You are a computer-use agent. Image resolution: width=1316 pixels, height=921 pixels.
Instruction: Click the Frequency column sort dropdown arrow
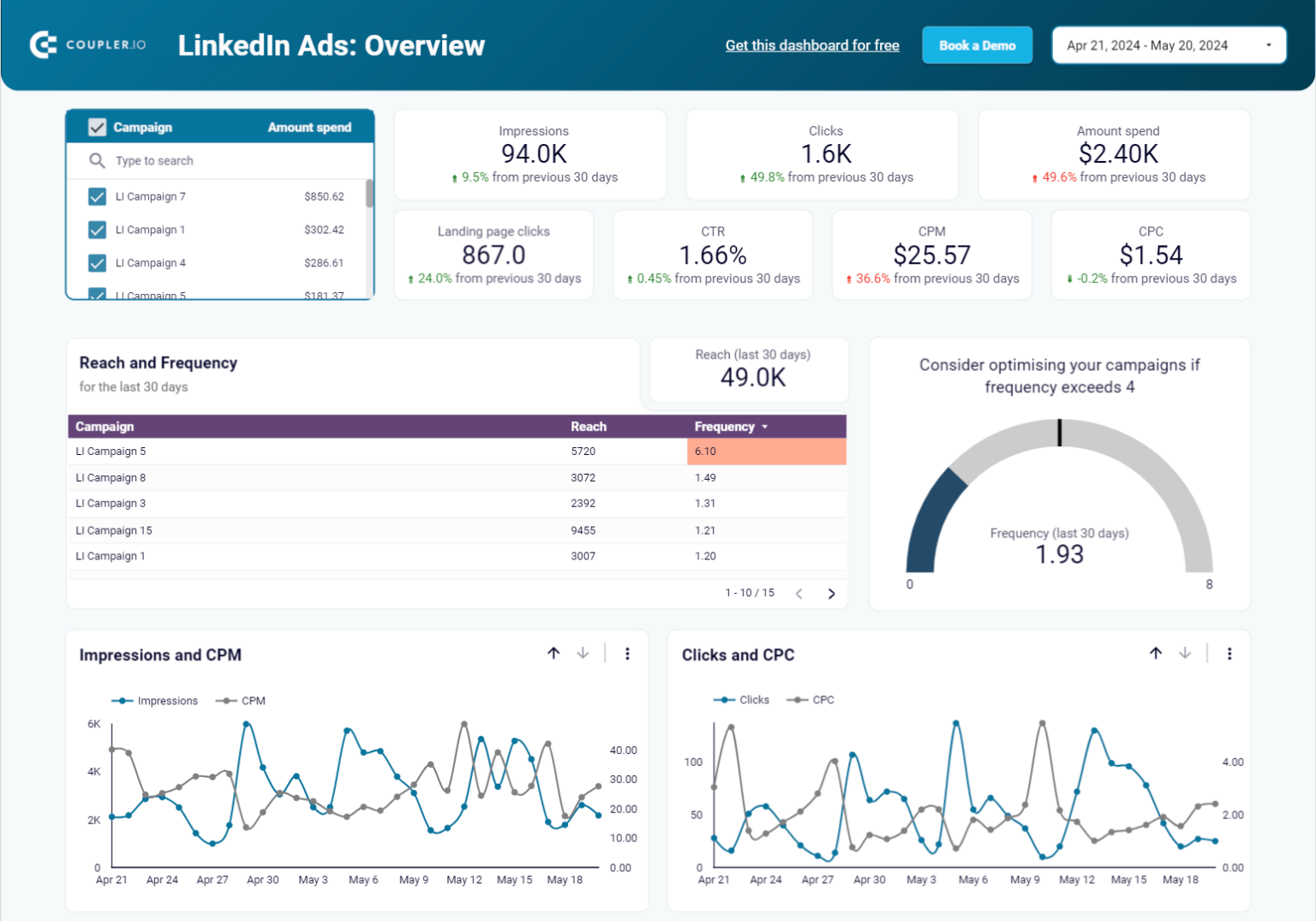click(765, 426)
